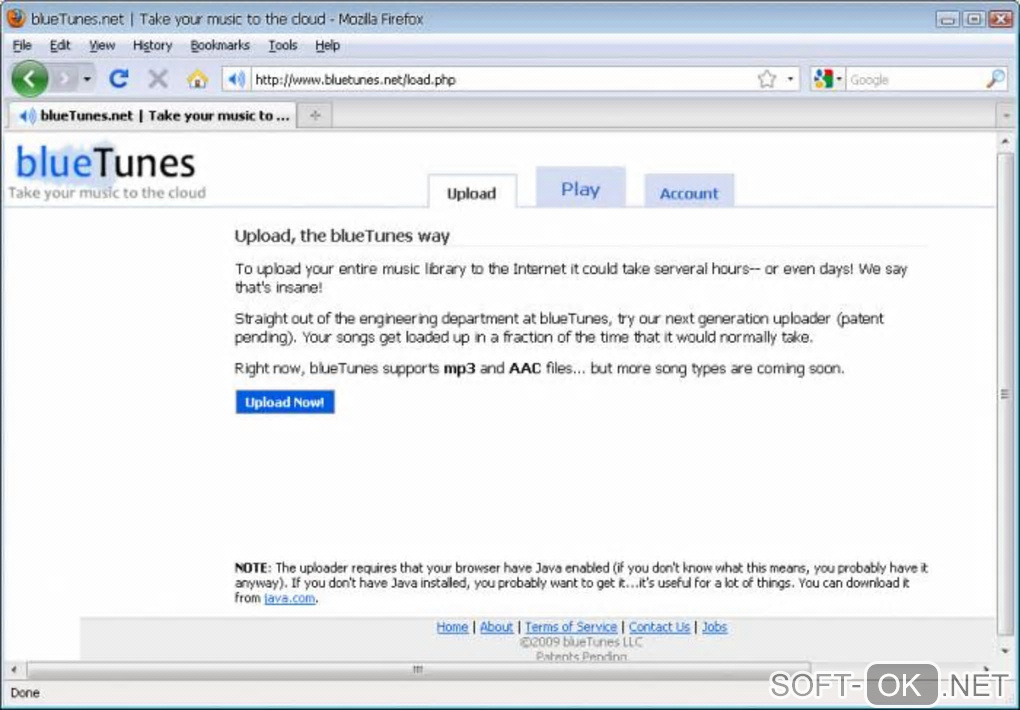Click the horizontal scrollbar thumb
Image resolution: width=1020 pixels, height=710 pixels.
(x=418, y=669)
